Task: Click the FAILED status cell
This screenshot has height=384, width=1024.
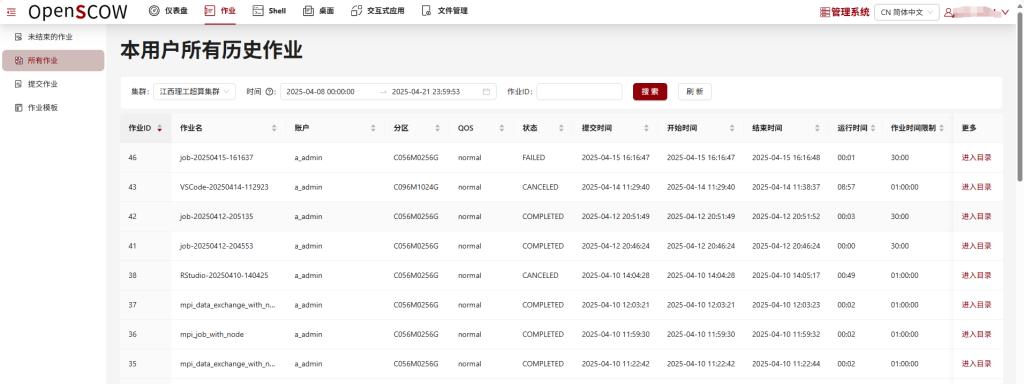Action: pyautogui.click(x=534, y=157)
